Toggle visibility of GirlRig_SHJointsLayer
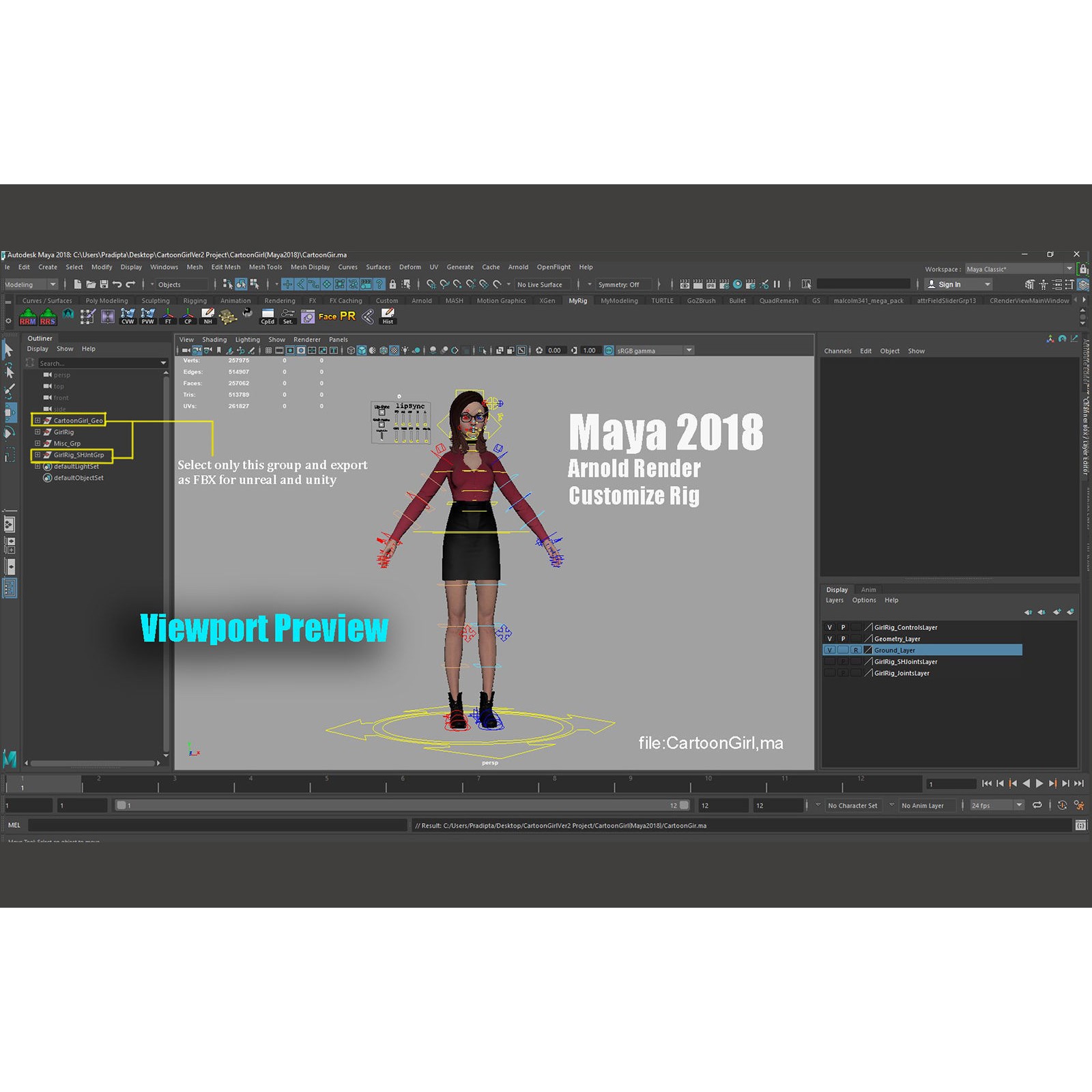 click(830, 662)
